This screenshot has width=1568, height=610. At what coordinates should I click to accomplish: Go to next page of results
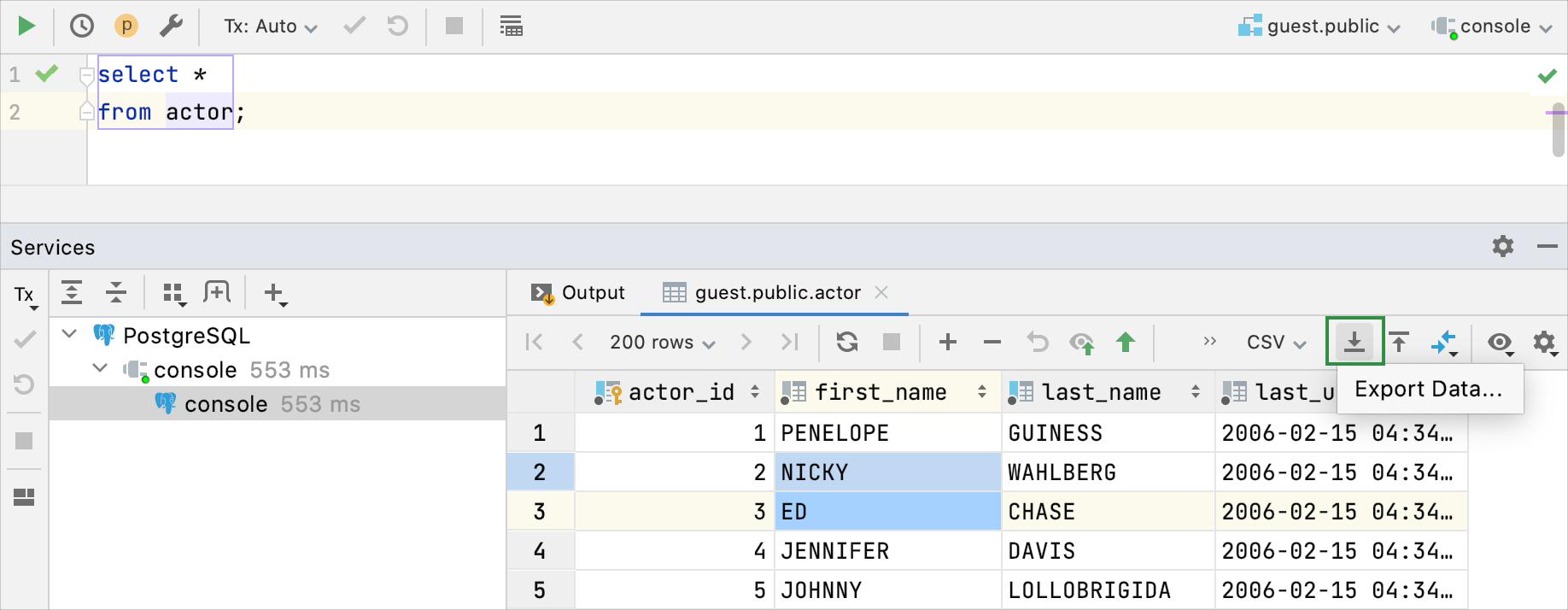click(746, 342)
